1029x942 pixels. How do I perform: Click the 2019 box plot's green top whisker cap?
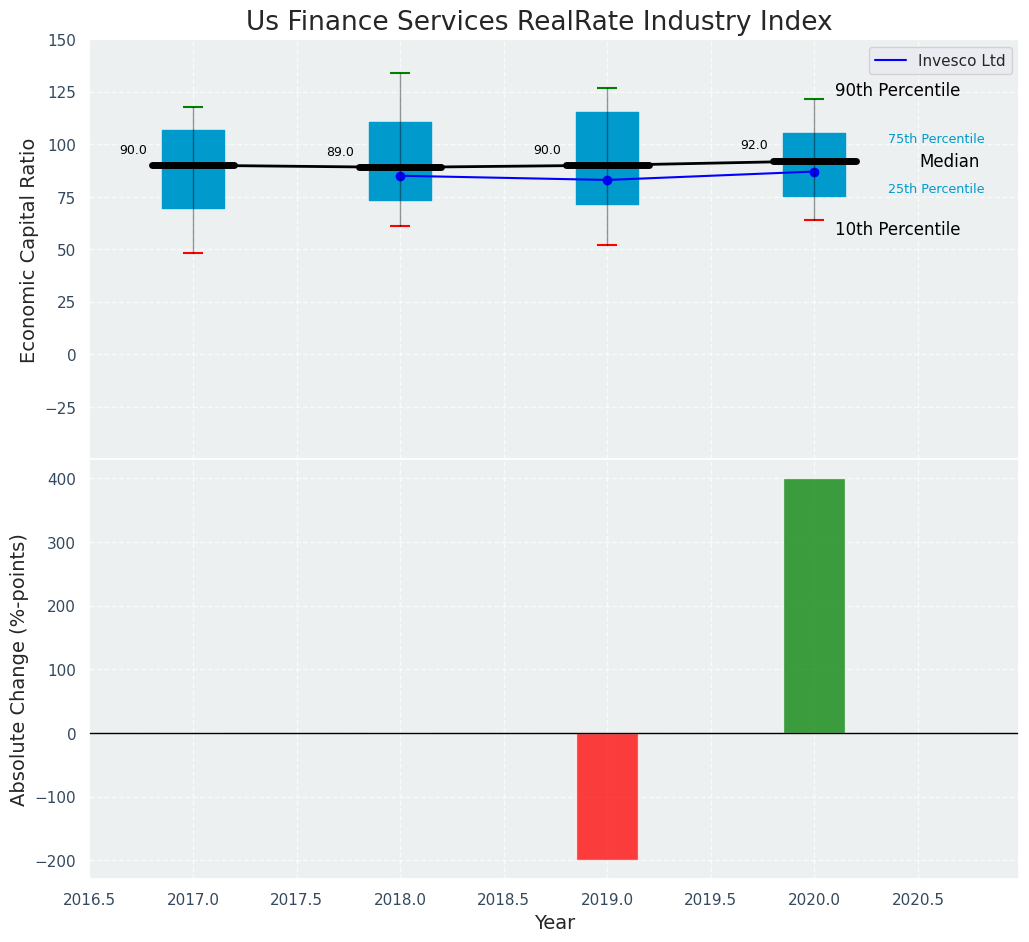point(607,88)
